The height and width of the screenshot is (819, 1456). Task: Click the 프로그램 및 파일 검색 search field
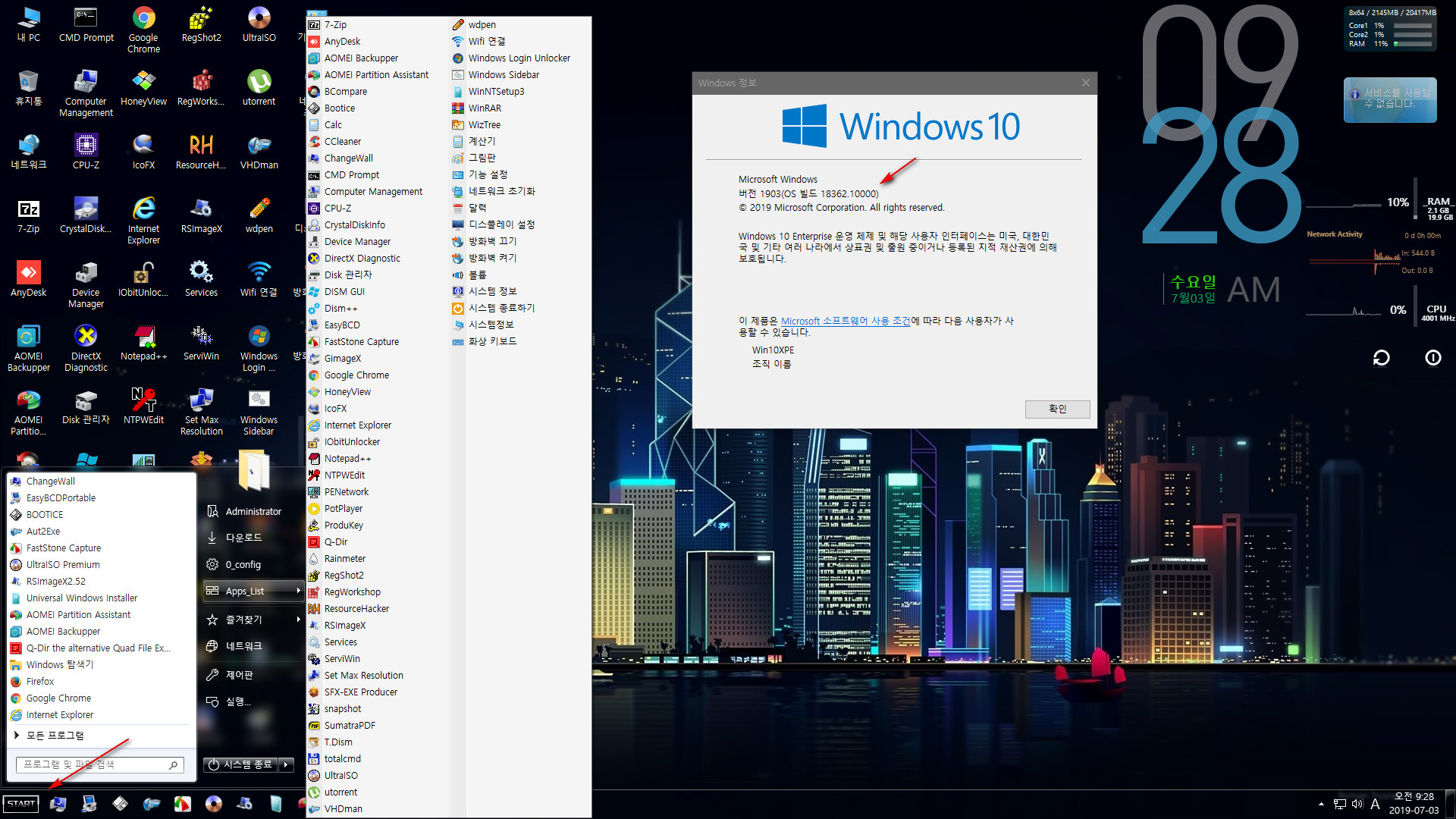click(x=100, y=764)
